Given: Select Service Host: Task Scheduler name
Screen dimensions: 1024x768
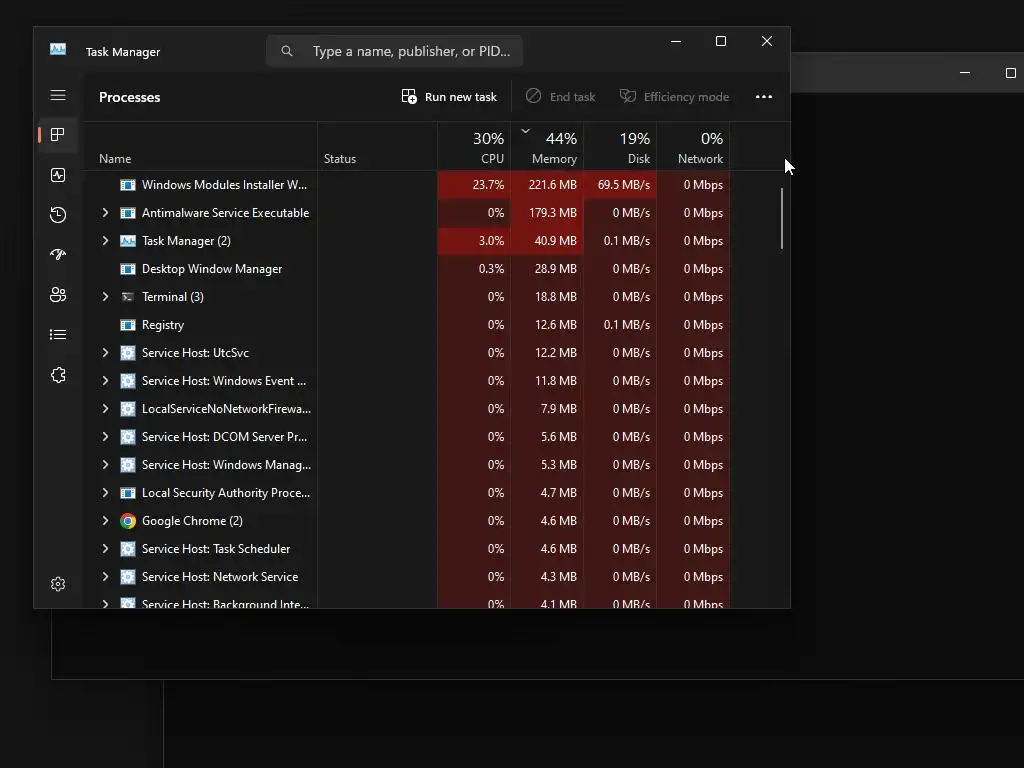Looking at the screenshot, I should pyautogui.click(x=216, y=549).
